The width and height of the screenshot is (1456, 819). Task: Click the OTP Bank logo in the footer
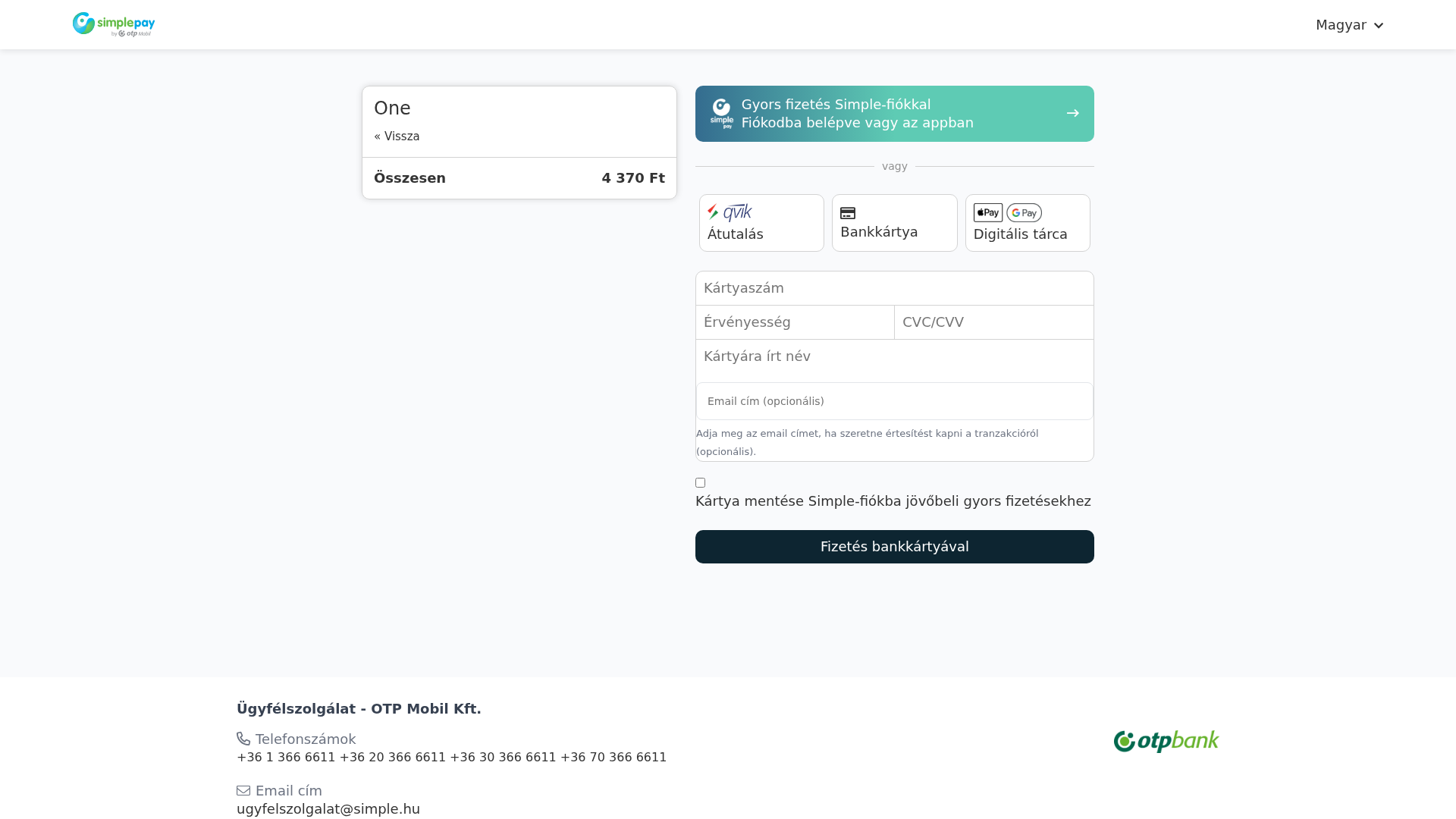(1166, 741)
